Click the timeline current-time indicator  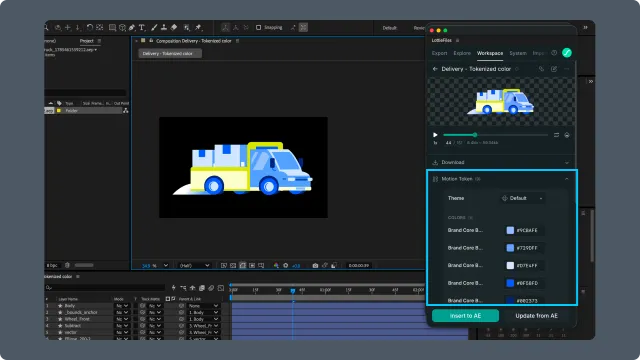tap(293, 291)
